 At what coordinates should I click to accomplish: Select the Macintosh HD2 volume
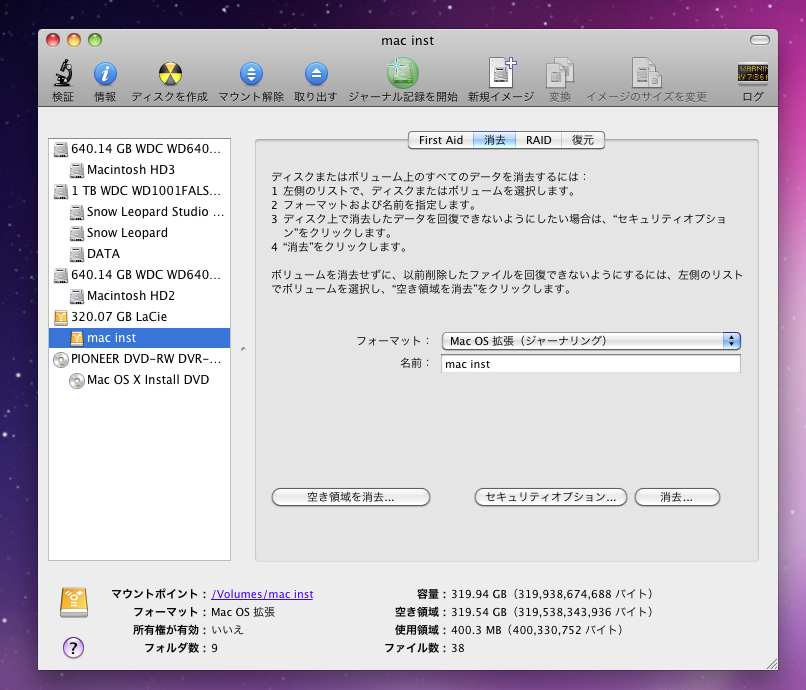pos(139,296)
